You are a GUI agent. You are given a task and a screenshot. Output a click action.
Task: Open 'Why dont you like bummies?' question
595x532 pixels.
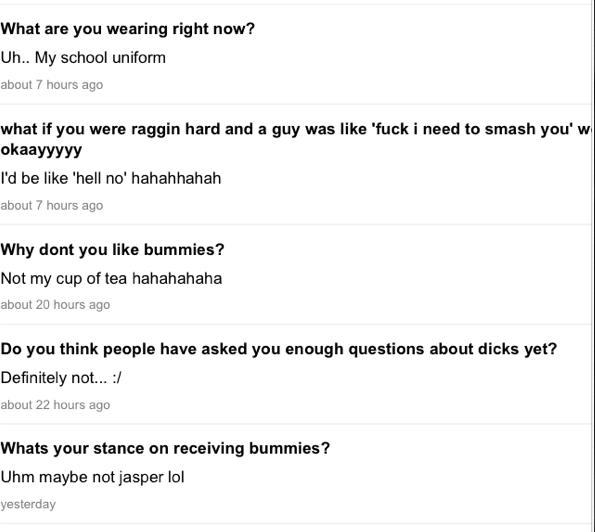(112, 250)
